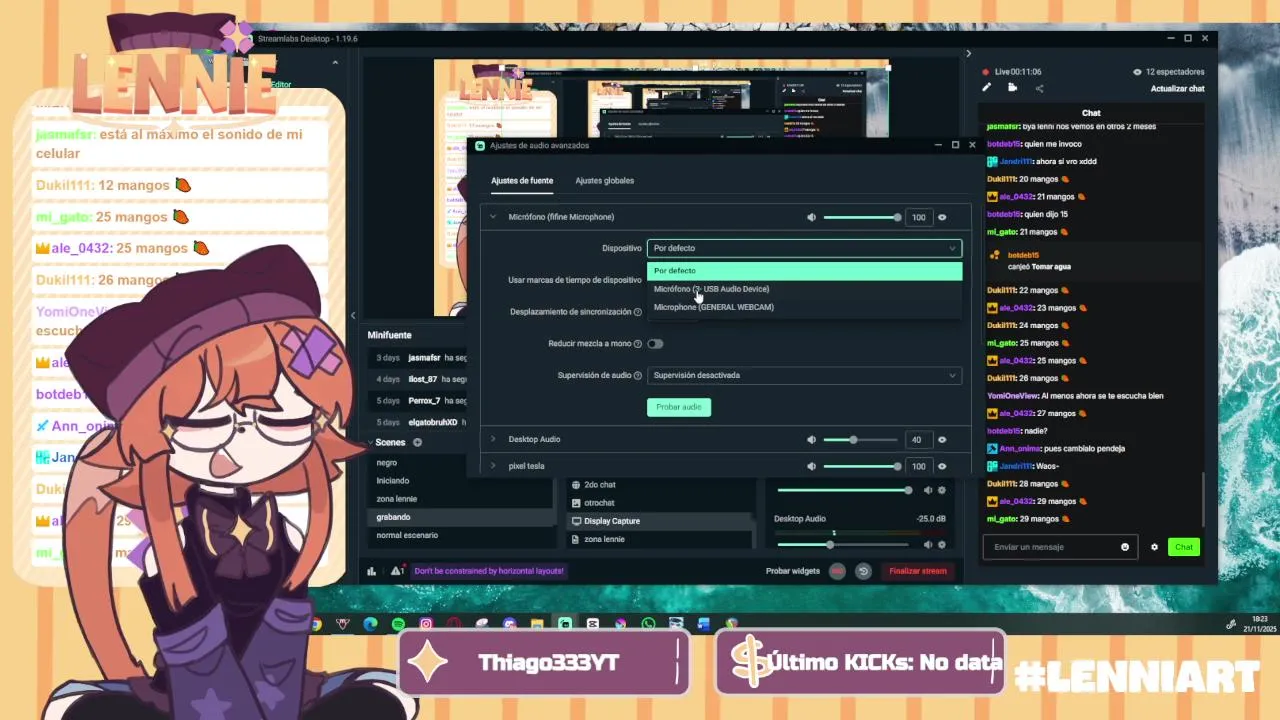Click Don't be constrained by horizontal layouts banner
This screenshot has height=720, width=1280.
point(489,571)
